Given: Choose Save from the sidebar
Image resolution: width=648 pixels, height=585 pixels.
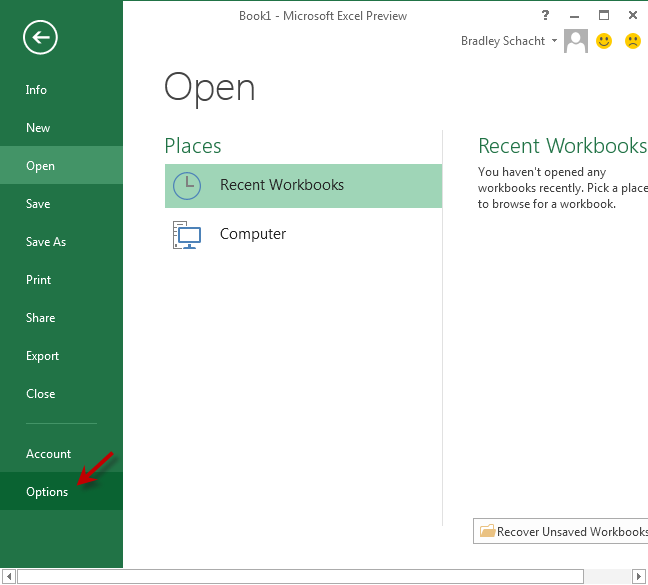Looking at the screenshot, I should [61, 204].
